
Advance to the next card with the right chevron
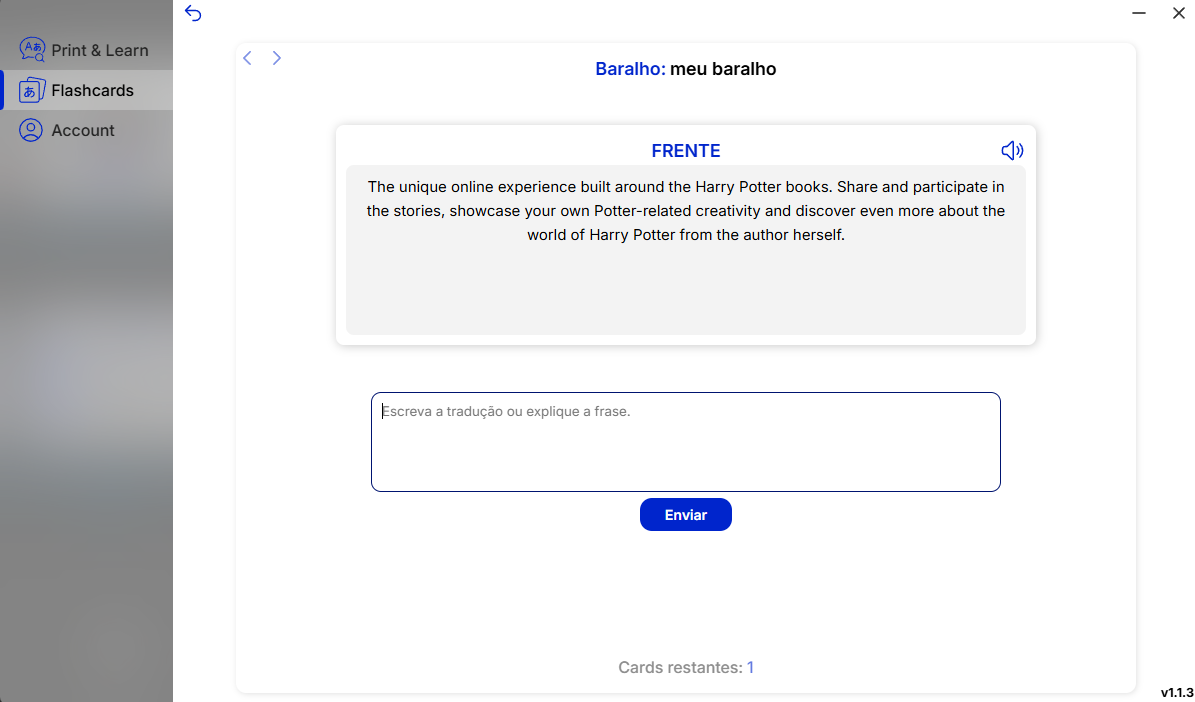pos(277,58)
